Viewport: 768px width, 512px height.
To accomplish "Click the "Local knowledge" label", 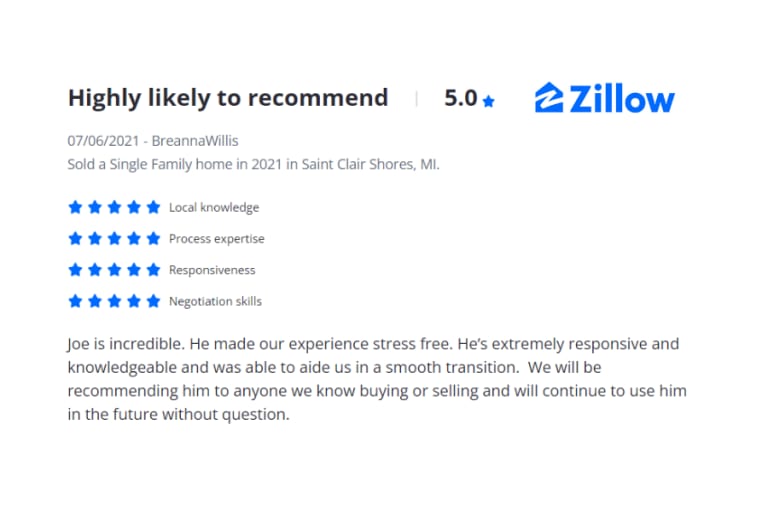I will click(214, 208).
